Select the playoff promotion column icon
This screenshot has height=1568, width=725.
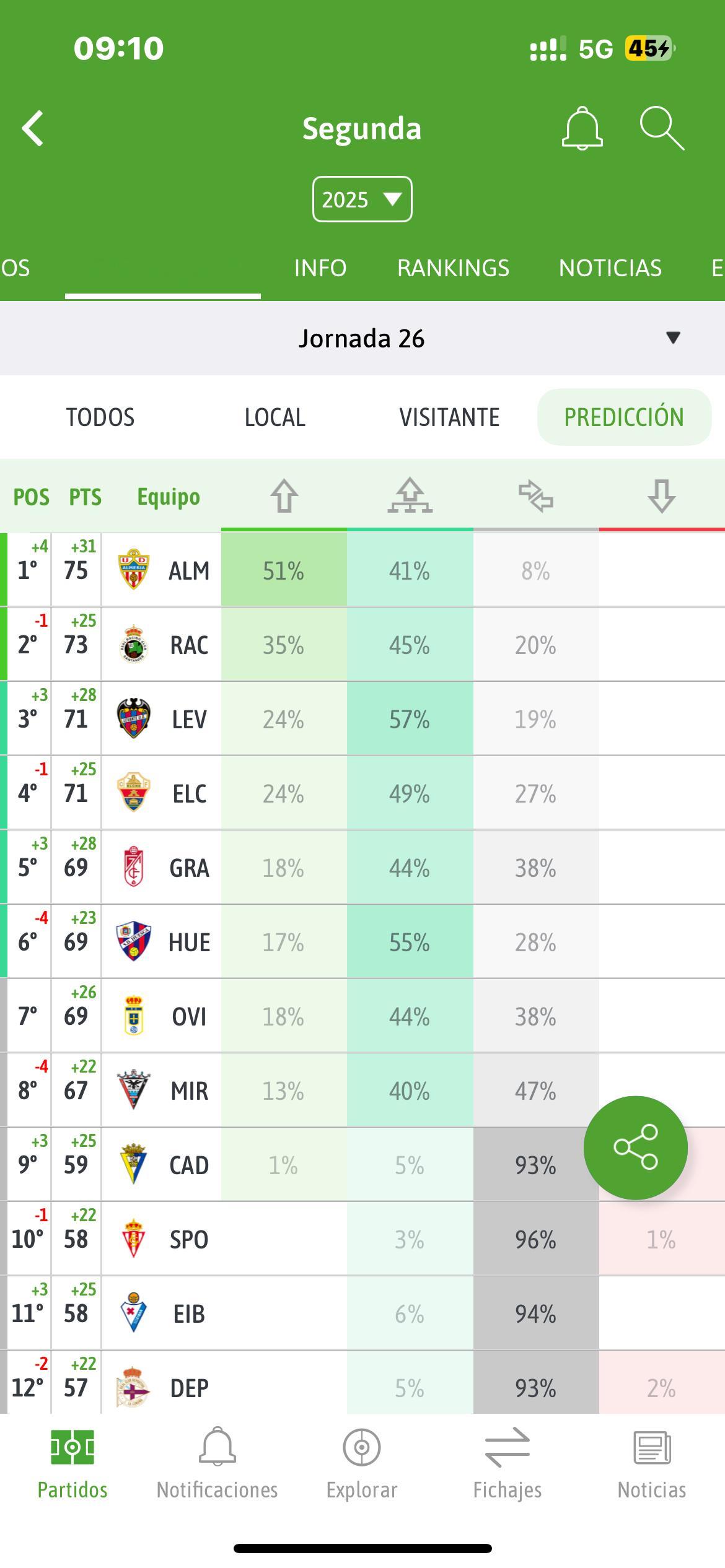tap(410, 495)
